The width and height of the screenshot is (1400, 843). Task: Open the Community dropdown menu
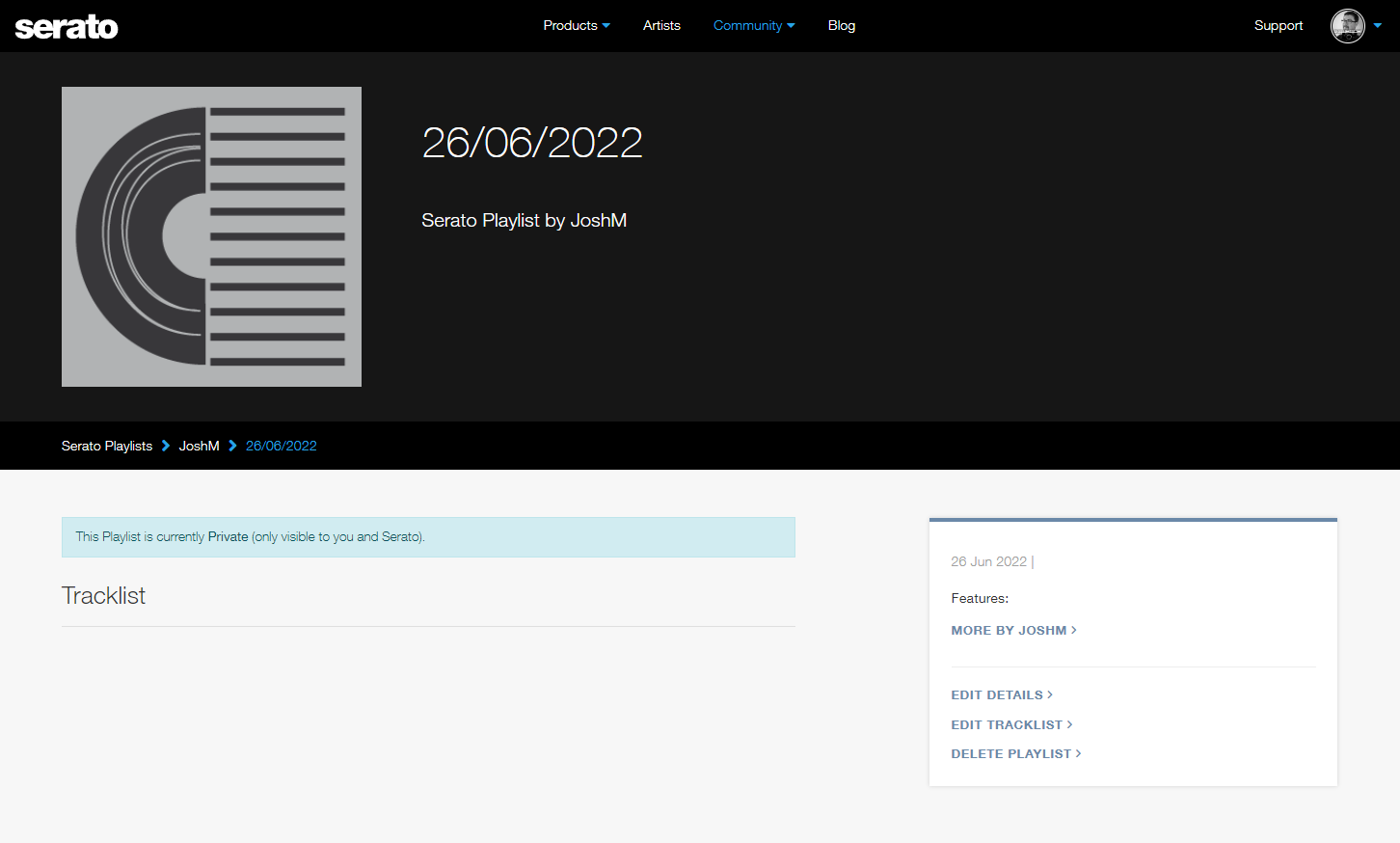coord(754,26)
